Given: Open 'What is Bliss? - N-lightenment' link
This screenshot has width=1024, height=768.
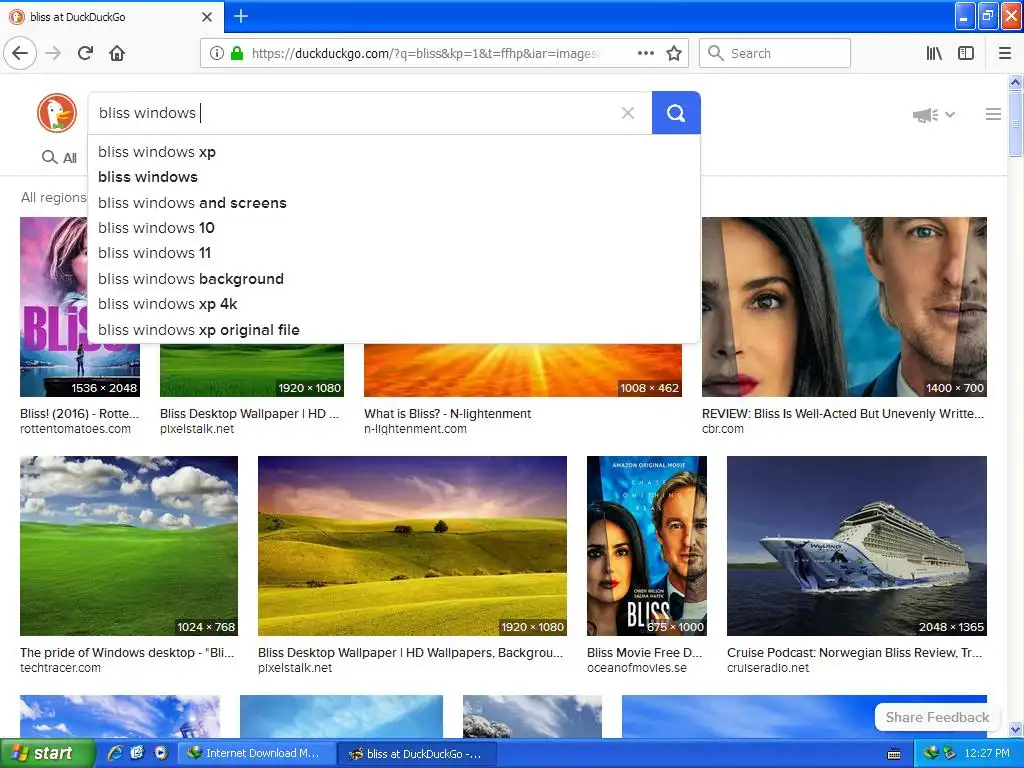Looking at the screenshot, I should point(447,413).
